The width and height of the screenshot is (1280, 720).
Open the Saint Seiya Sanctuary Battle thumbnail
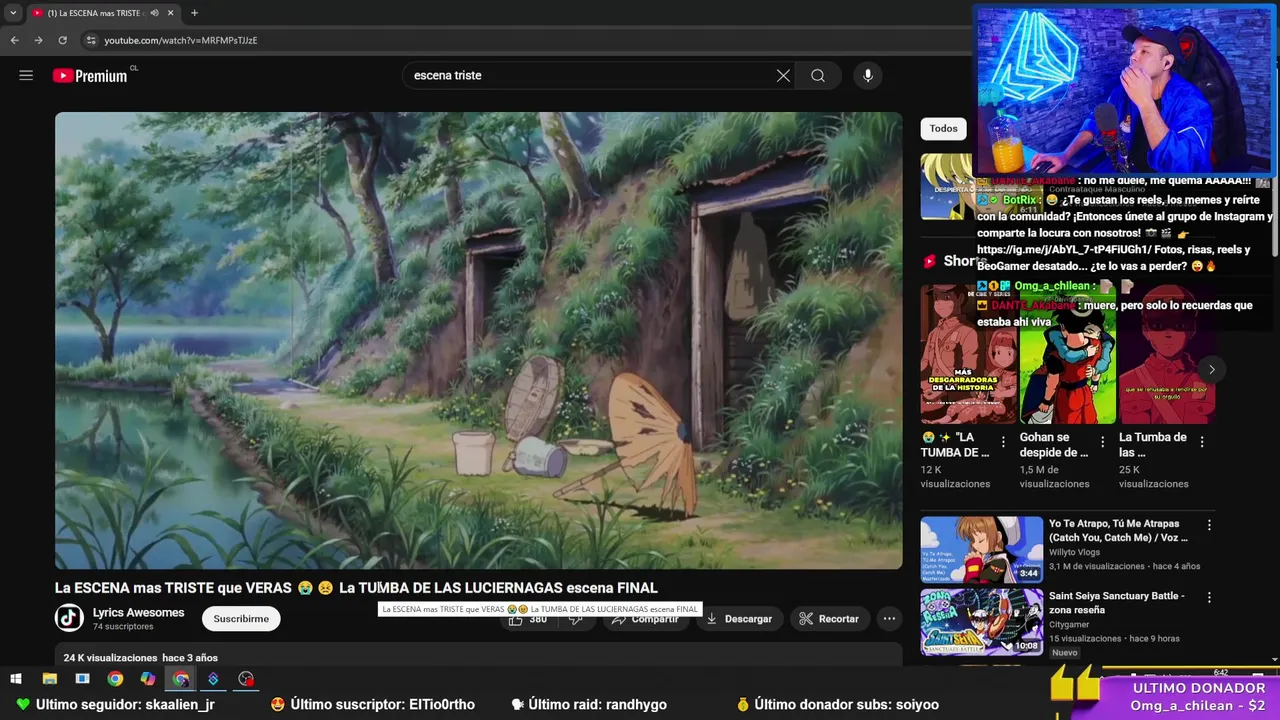(981, 622)
